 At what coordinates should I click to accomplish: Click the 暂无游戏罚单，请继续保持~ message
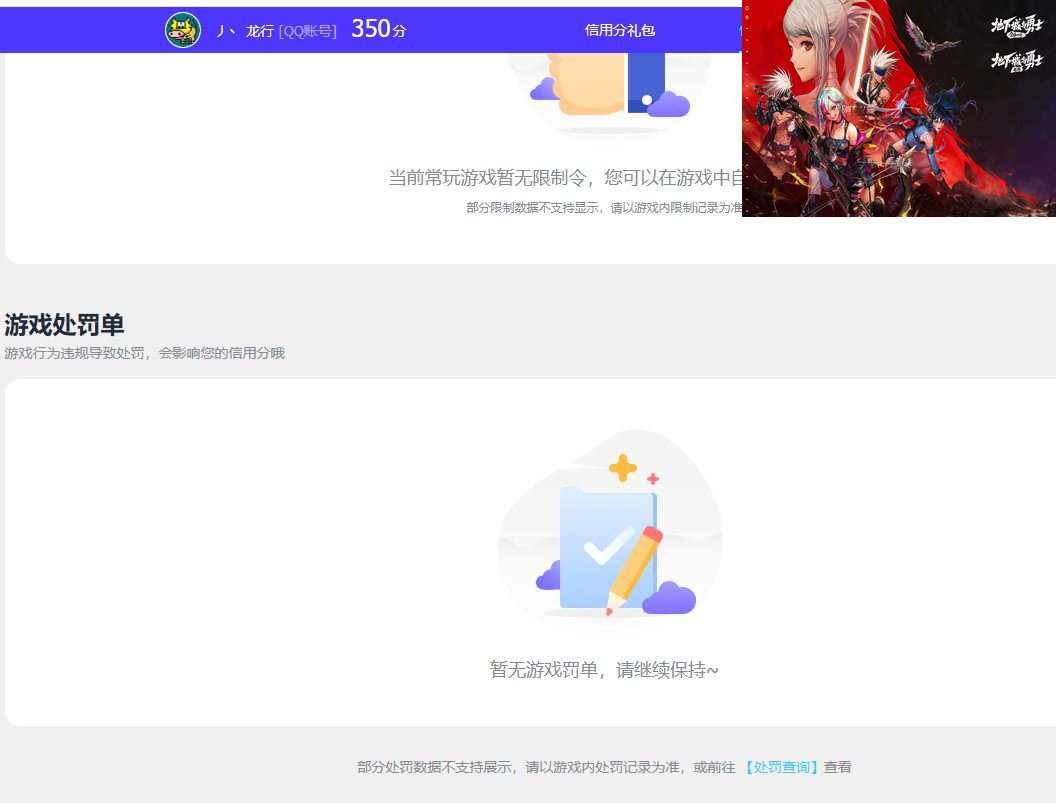point(604,670)
